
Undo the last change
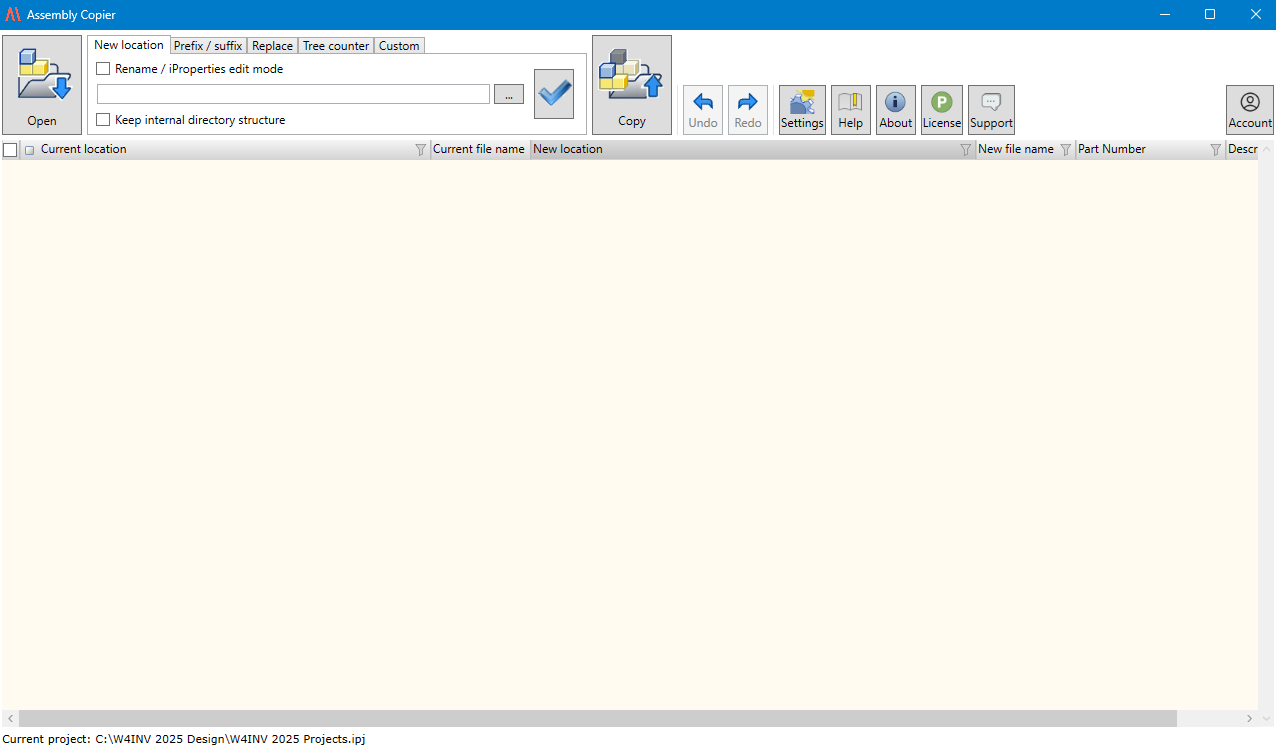[703, 110]
